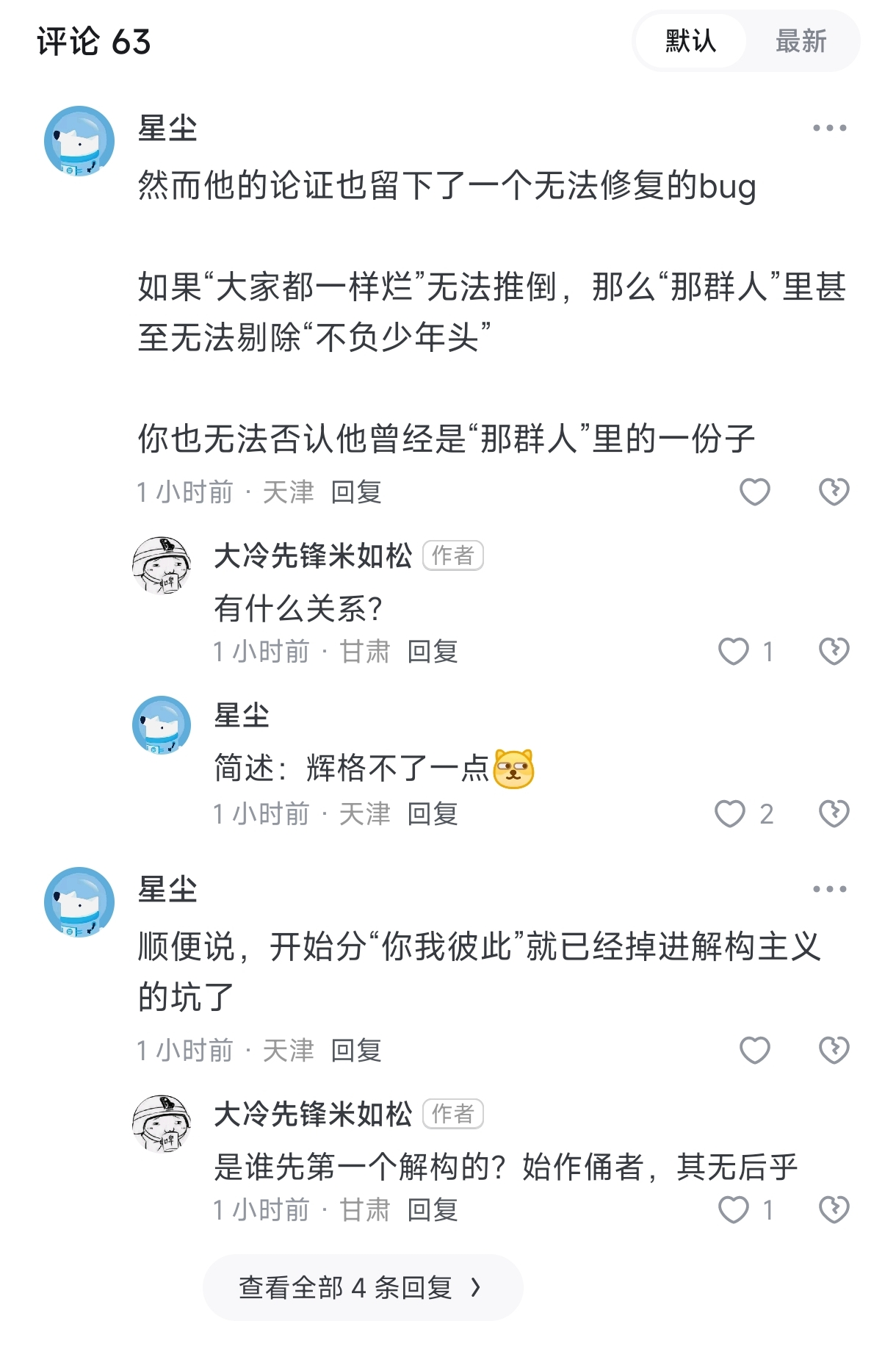Reply to 大冷先锋米如松's "有什么关系" comment
Viewport: 896px width, 1346px height.
[x=433, y=652]
